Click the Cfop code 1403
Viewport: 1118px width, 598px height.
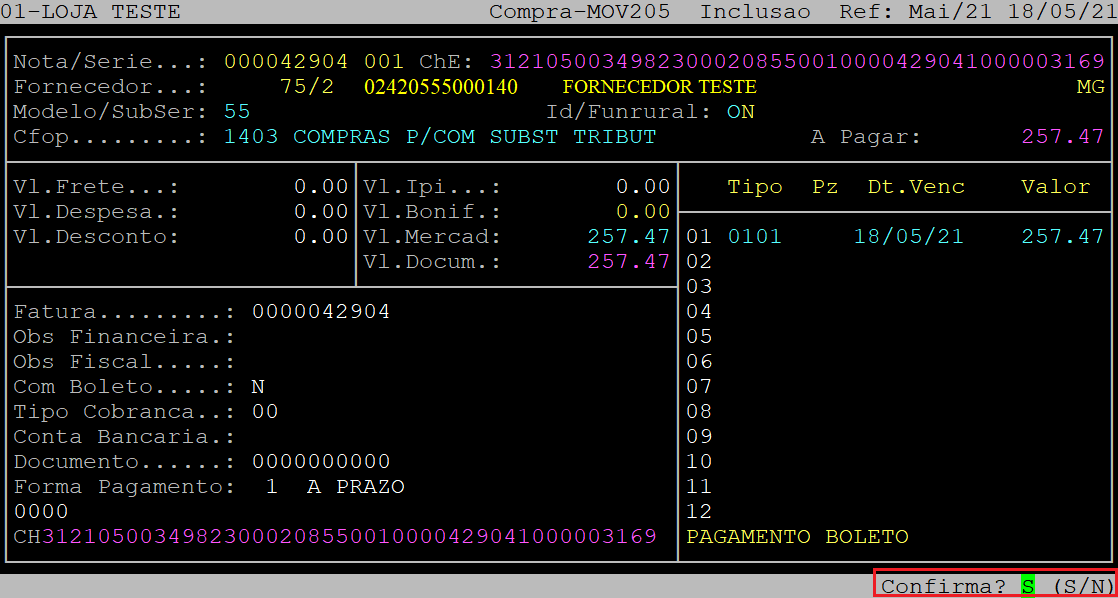[251, 137]
